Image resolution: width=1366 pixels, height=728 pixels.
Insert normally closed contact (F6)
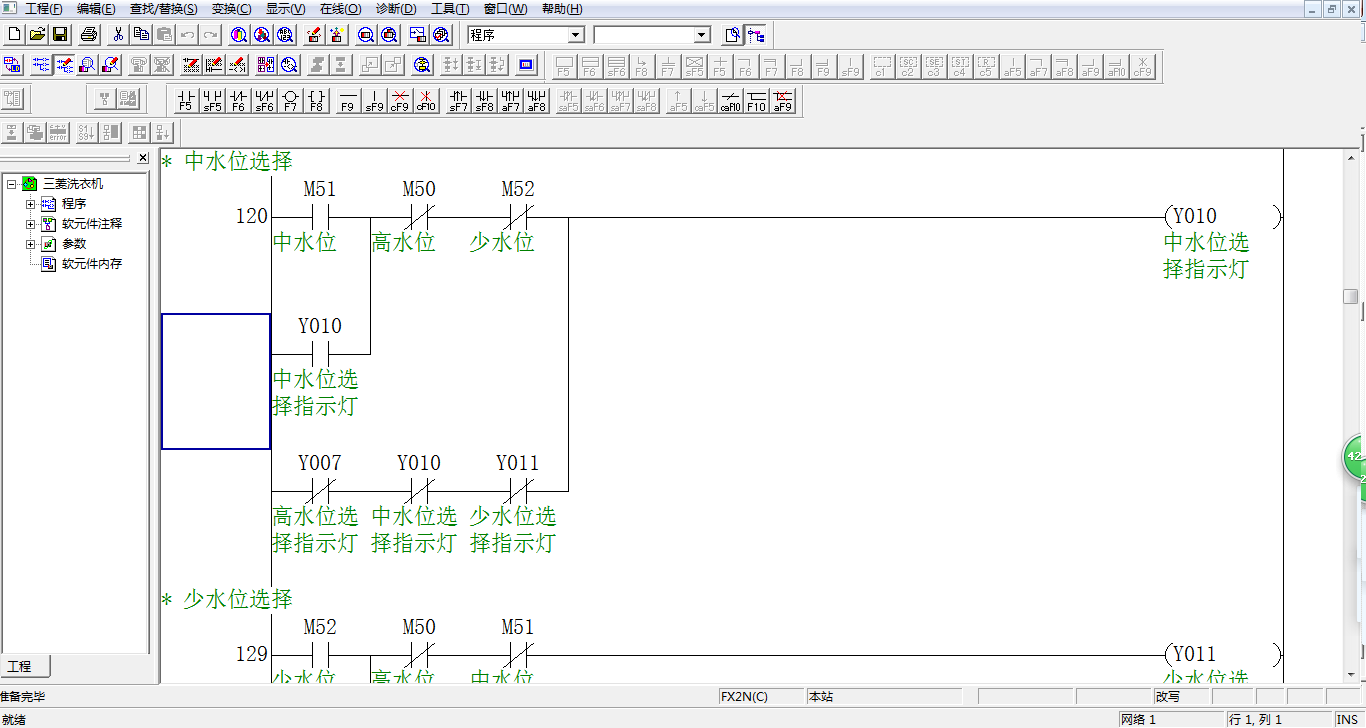(238, 100)
